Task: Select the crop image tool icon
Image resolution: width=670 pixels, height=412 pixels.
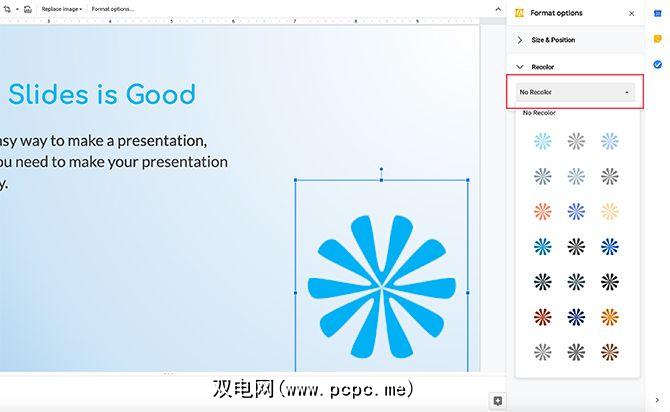Action: [7, 9]
